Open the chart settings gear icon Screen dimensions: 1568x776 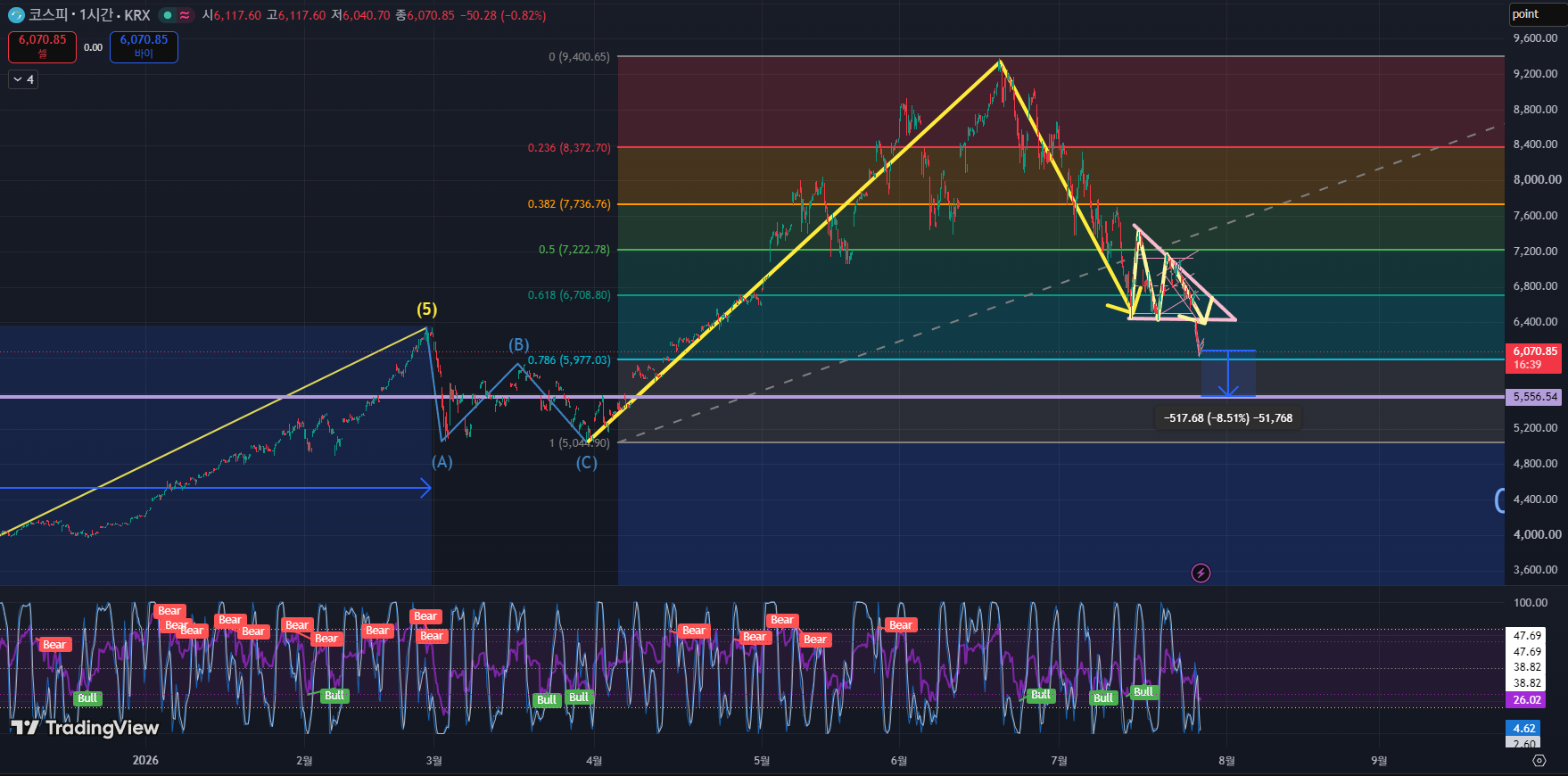tap(1539, 761)
